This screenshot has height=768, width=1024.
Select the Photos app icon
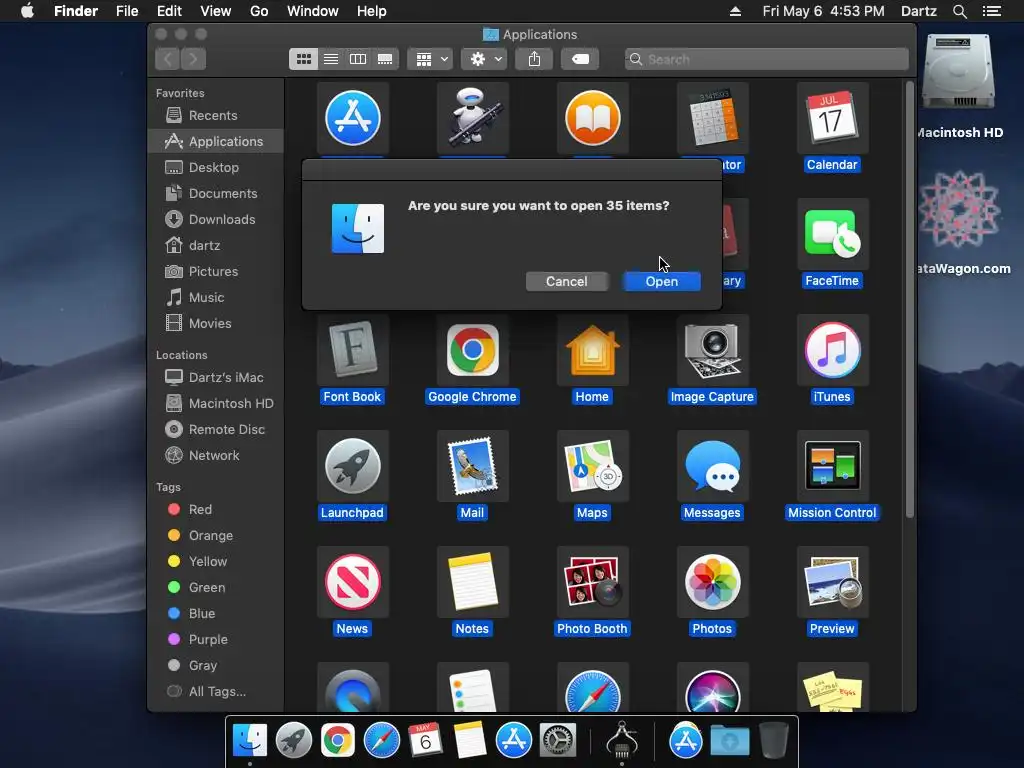712,582
